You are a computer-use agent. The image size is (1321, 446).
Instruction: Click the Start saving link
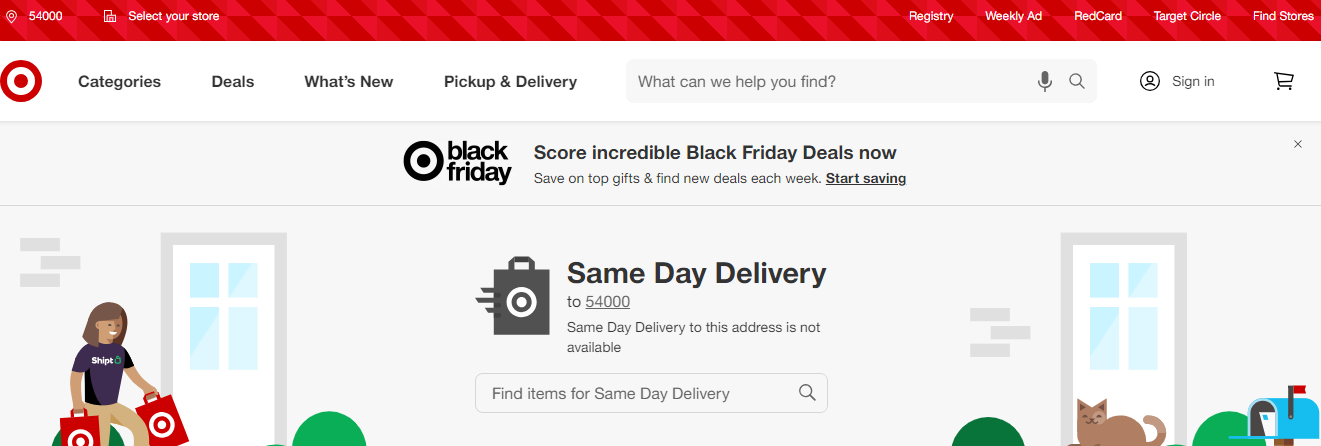pos(866,179)
